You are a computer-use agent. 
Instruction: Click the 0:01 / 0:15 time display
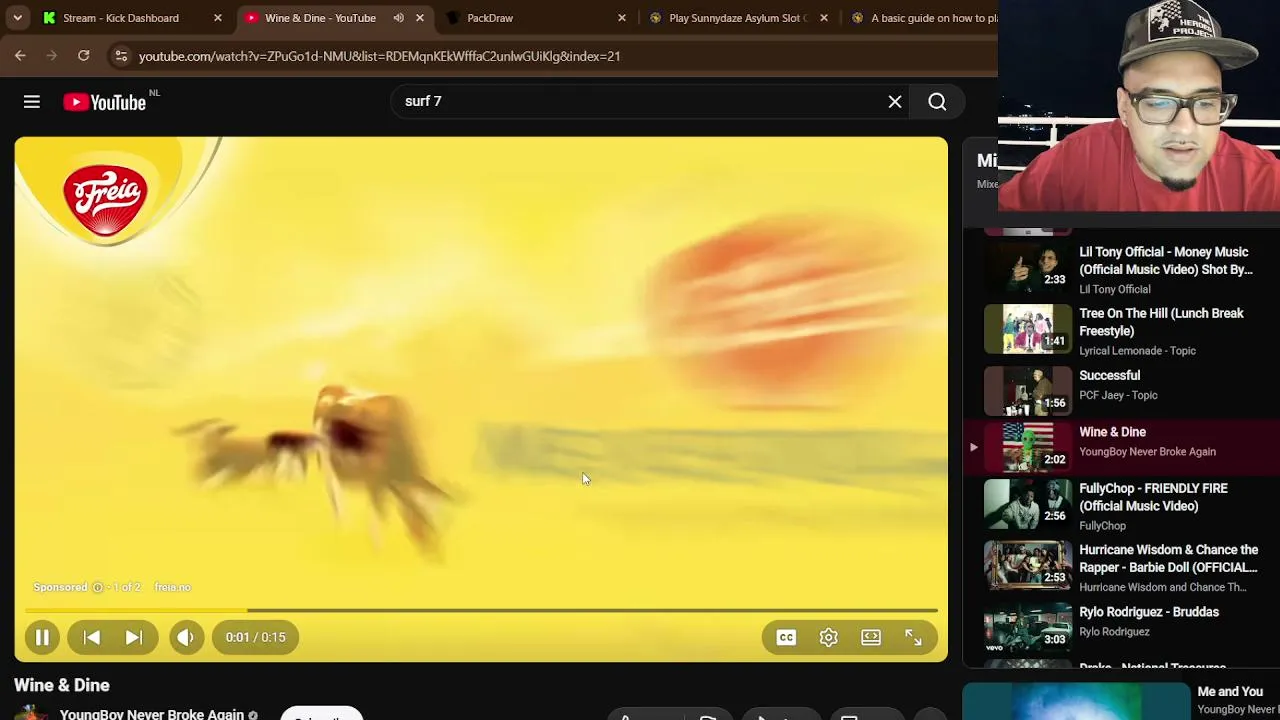pyautogui.click(x=255, y=637)
